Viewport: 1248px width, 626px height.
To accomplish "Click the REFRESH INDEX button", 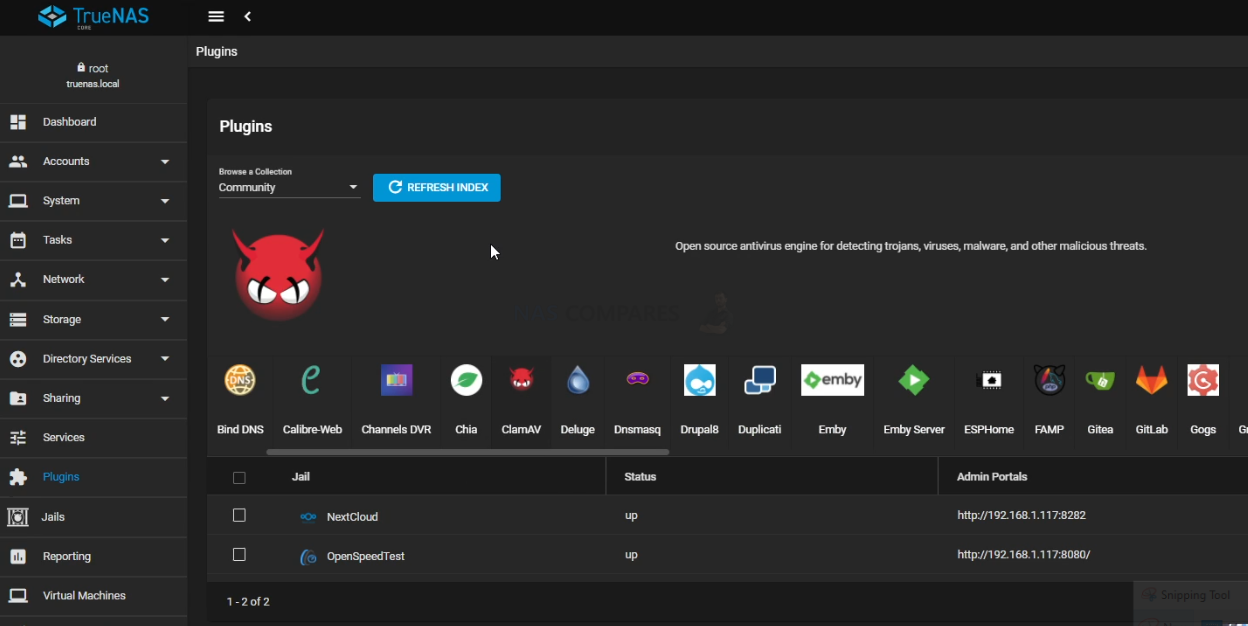I will click(x=437, y=187).
